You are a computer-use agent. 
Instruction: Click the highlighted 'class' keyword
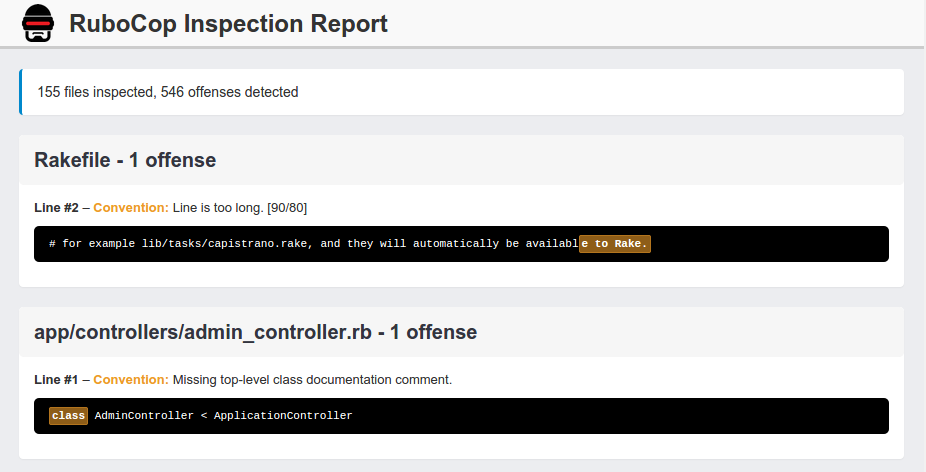pos(69,416)
